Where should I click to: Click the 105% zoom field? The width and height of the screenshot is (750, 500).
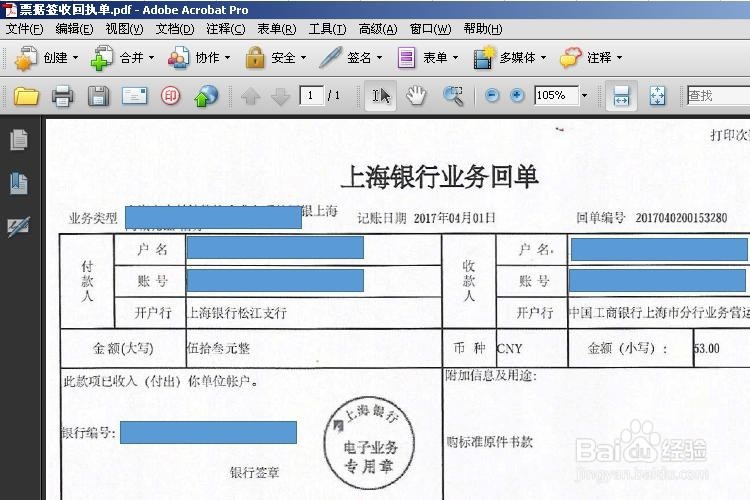point(556,96)
